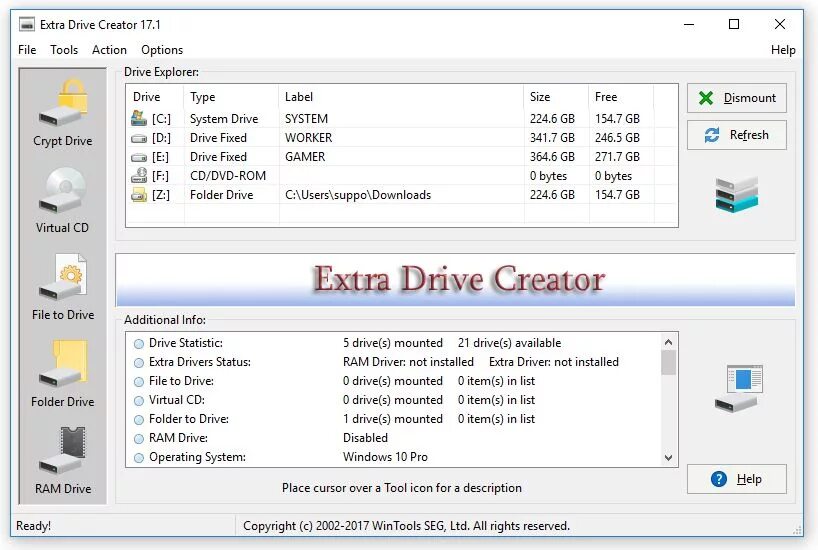Screen dimensions: 818x550
Task: Sort by the Size column header
Action: 556,97
